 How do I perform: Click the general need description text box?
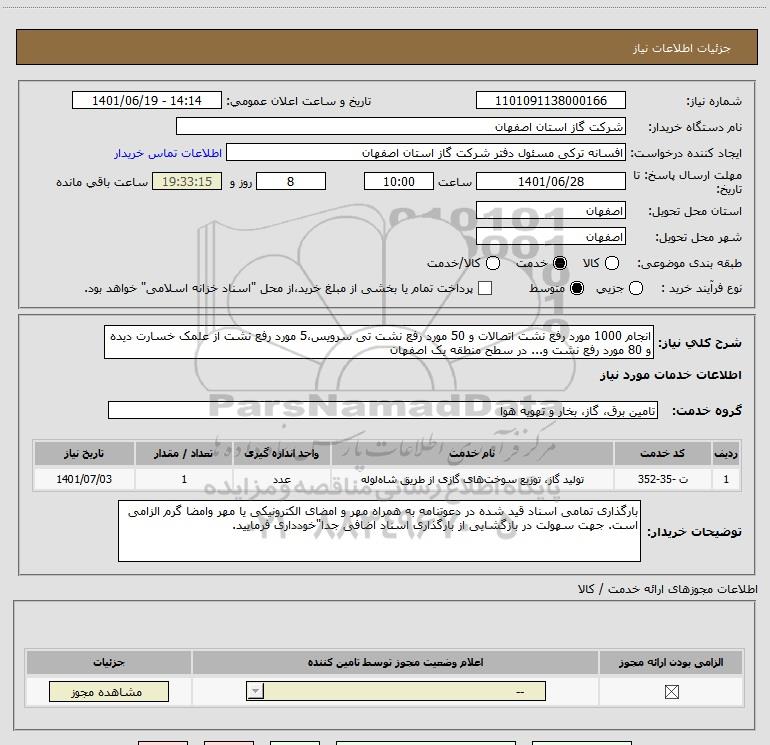click(379, 342)
